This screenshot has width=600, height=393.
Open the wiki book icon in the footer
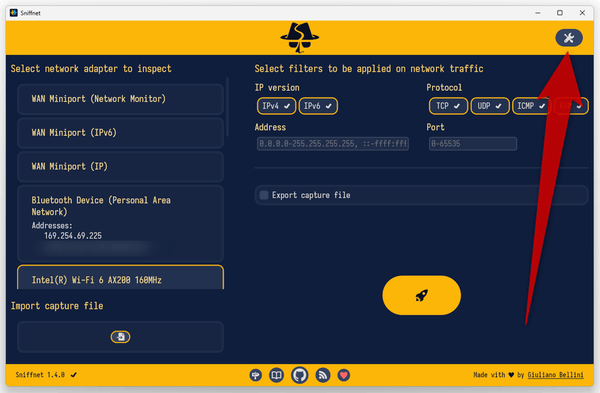pos(276,375)
